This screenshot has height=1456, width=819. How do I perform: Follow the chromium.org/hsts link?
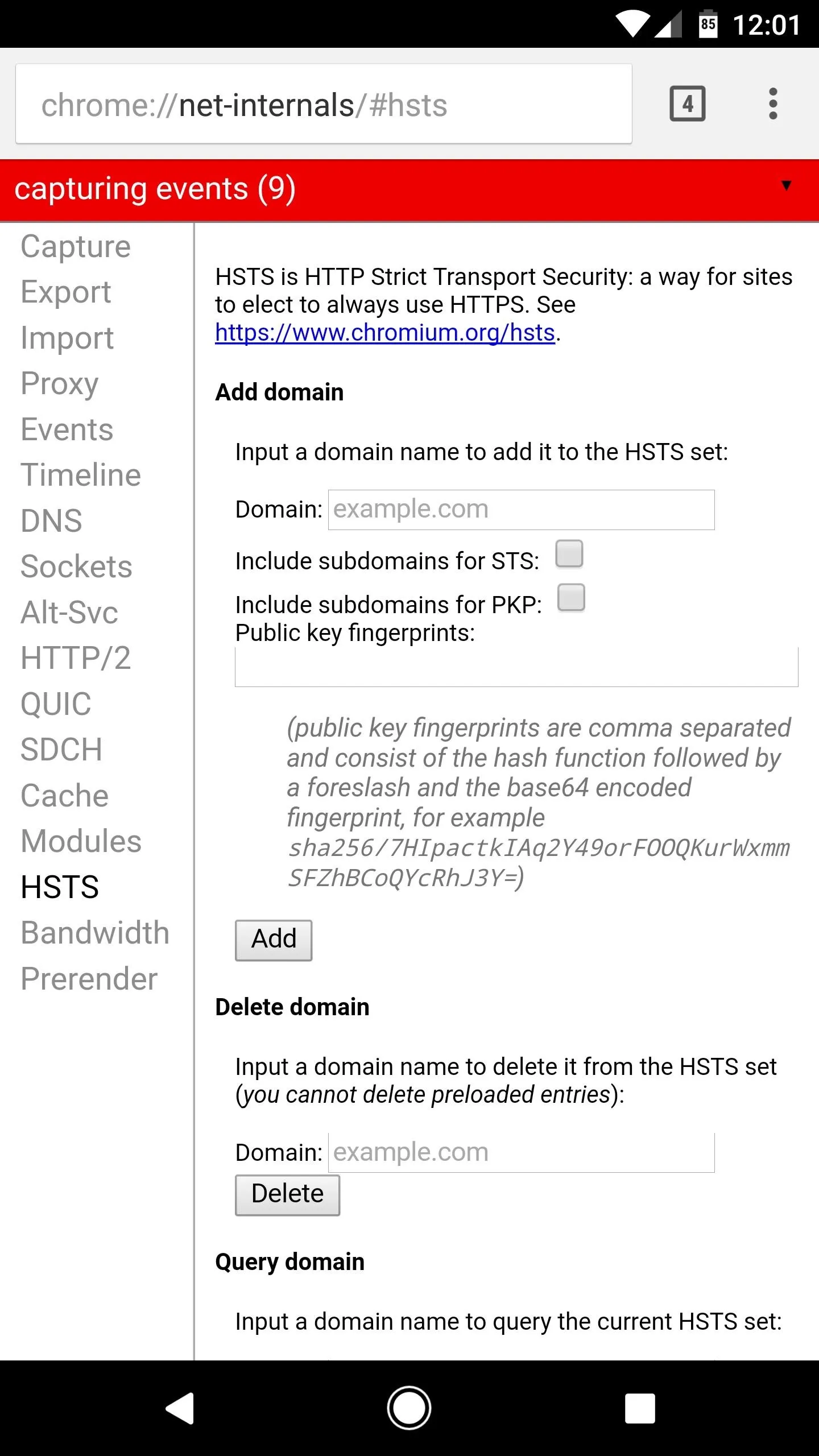click(x=385, y=333)
